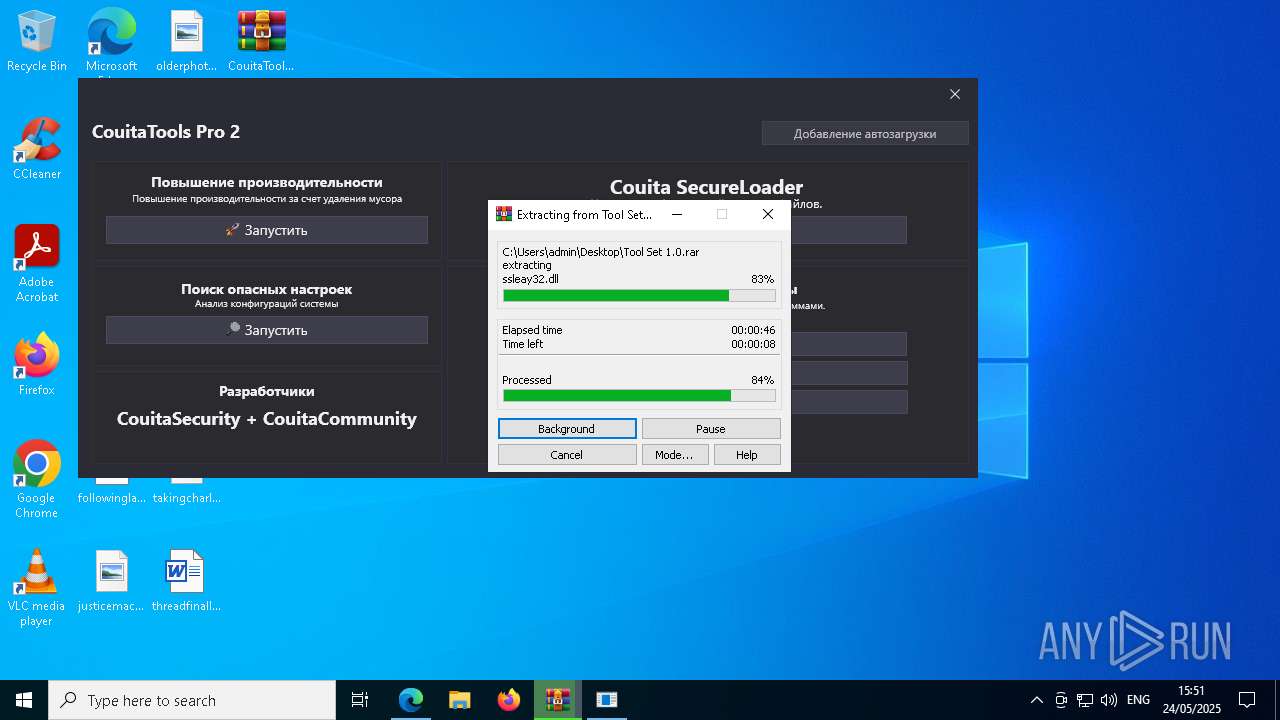1280x720 pixels.
Task: Click the Background button in the extraction dialog
Action: pyautogui.click(x=567, y=428)
